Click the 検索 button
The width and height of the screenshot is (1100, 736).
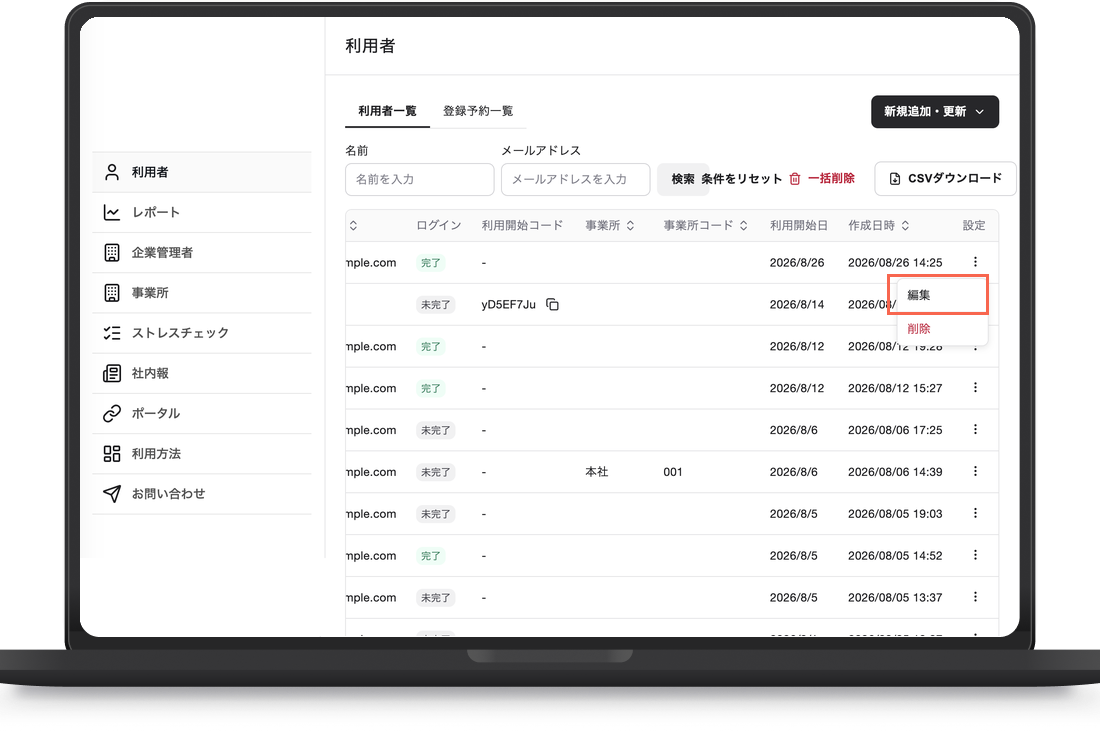pos(683,179)
